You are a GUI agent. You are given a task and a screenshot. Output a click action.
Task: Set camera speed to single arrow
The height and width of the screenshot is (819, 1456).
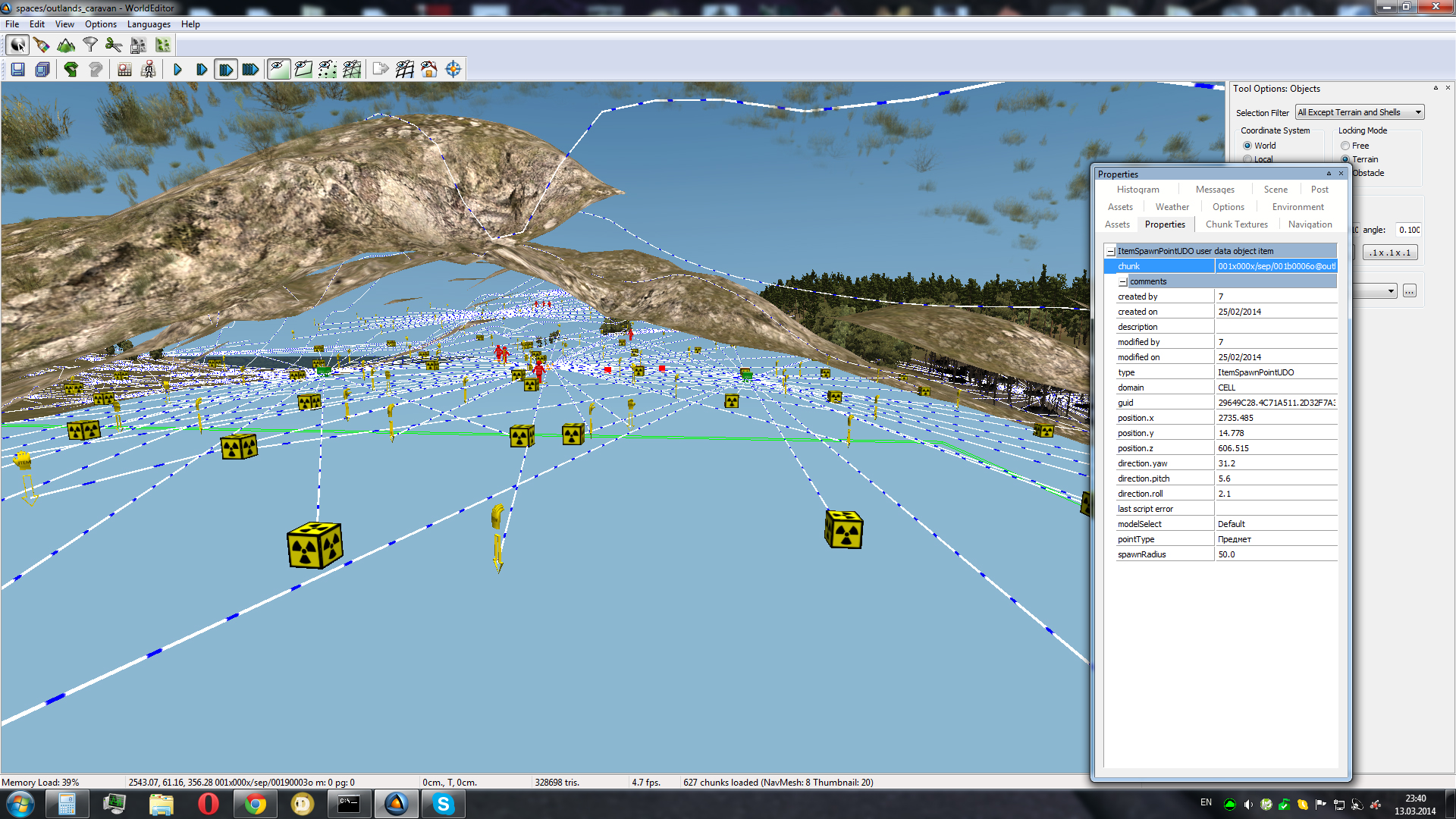click(x=177, y=70)
